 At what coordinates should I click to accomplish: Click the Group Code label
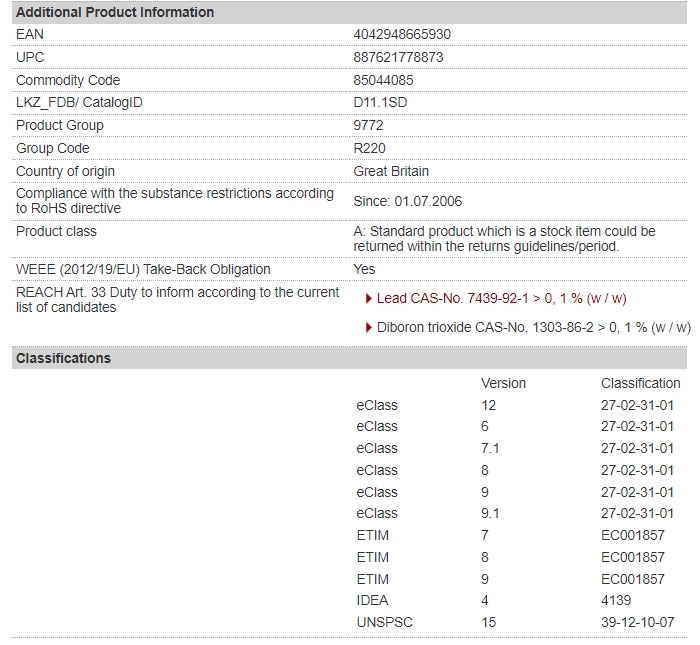point(52,148)
